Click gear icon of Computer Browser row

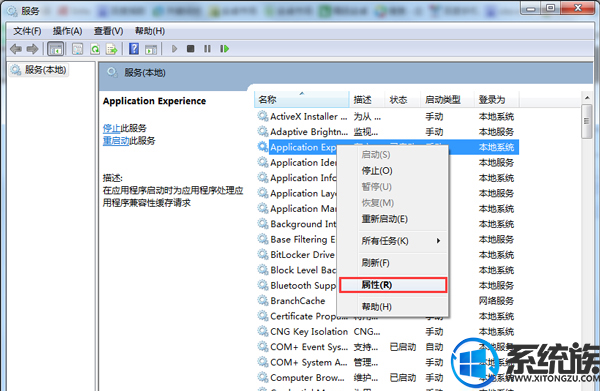pyautogui.click(x=263, y=377)
